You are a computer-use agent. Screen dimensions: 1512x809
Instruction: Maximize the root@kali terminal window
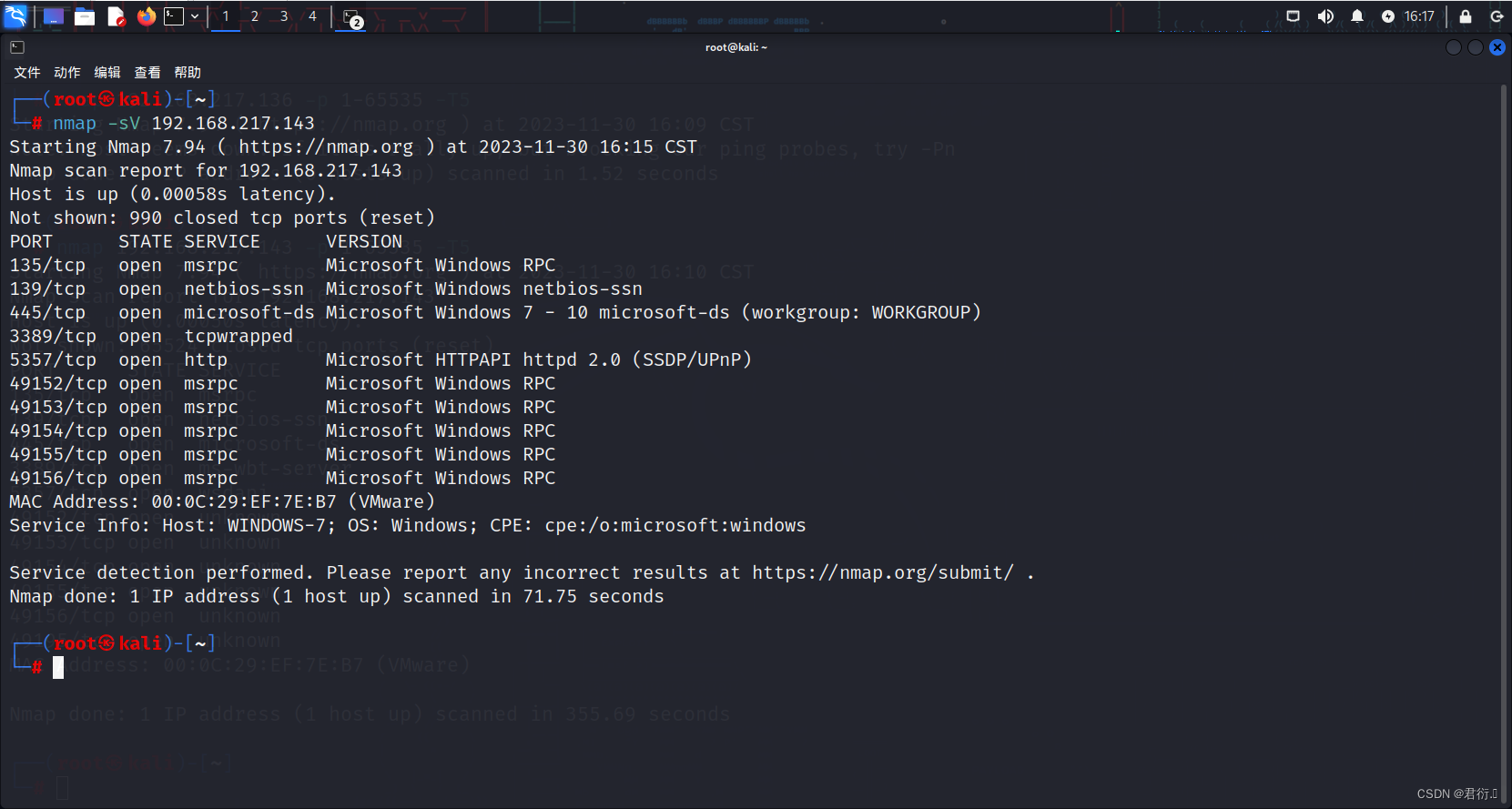[x=1476, y=47]
